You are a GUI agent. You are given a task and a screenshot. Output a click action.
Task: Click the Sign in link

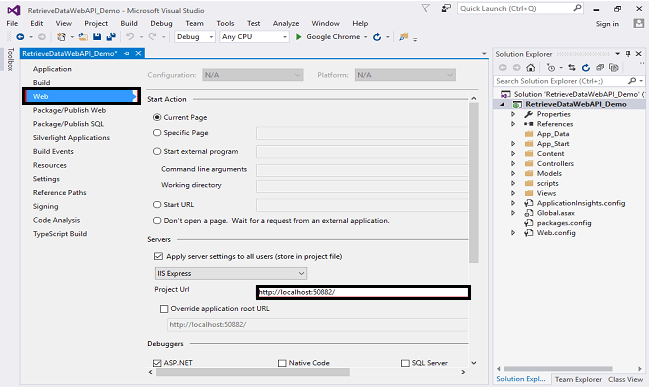click(607, 24)
